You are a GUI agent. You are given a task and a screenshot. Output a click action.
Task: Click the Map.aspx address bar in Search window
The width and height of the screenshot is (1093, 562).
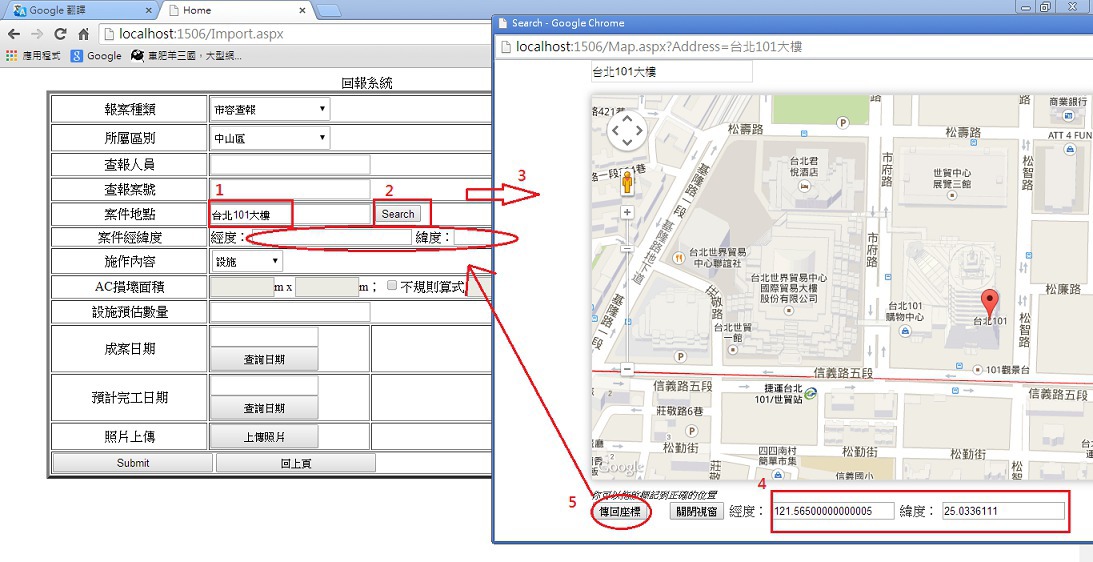[791, 46]
